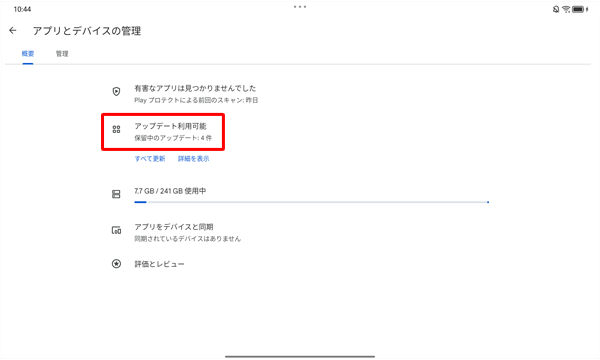600x360 pixels.
Task: Tap the bottom navigation gesture bar
Action: pos(300,357)
